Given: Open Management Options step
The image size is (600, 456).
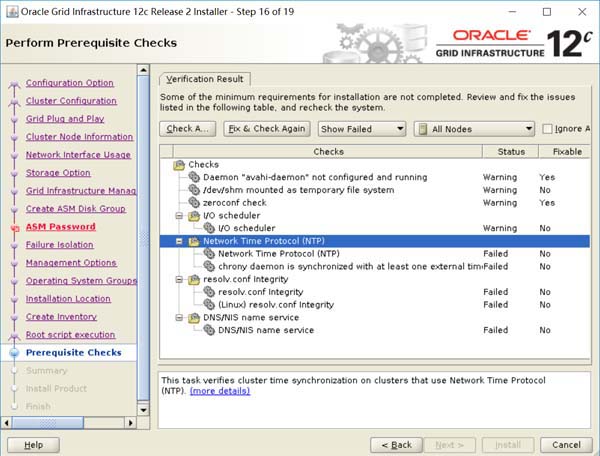Looking at the screenshot, I should (x=71, y=262).
